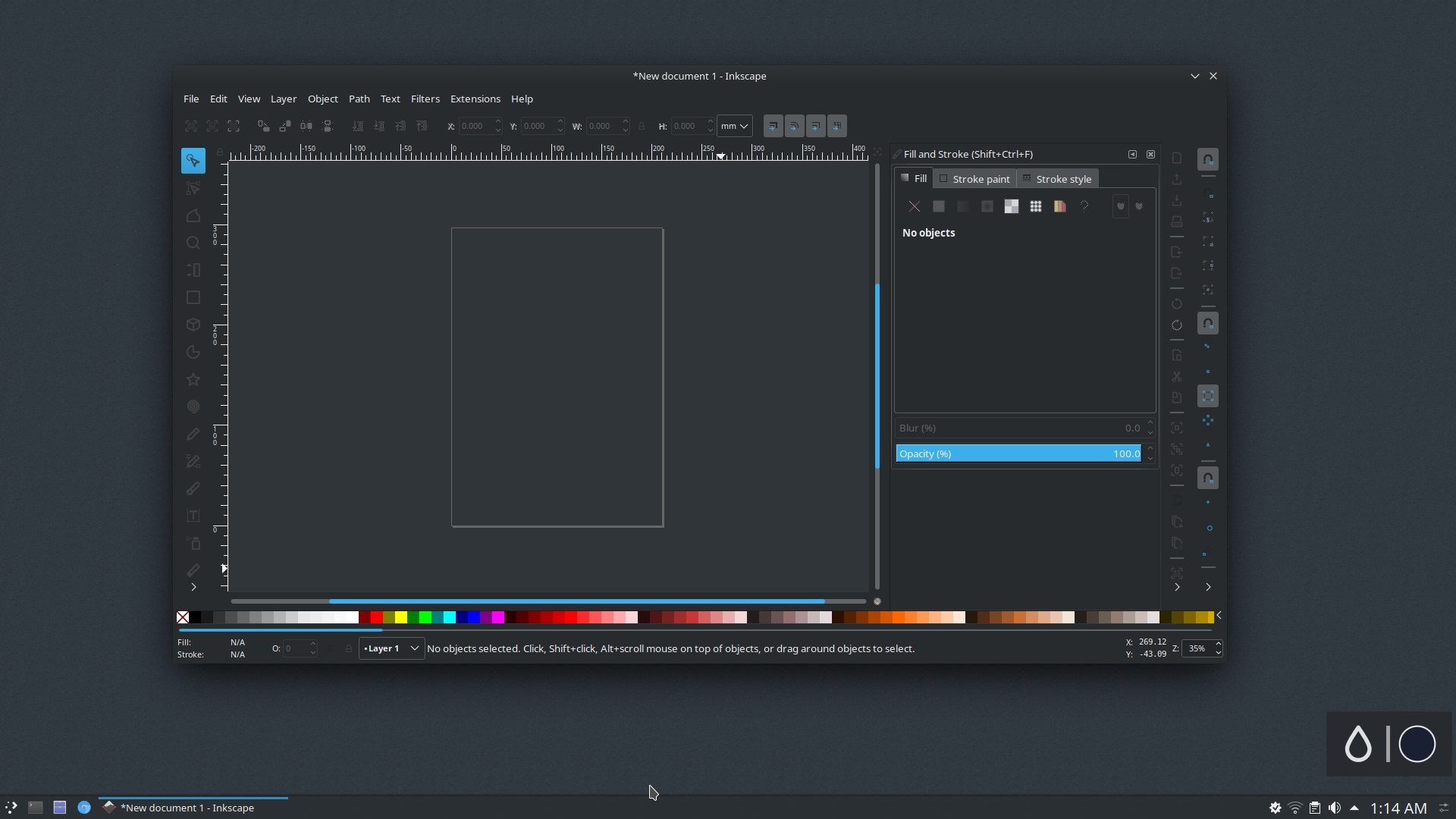This screenshot has width=1456, height=819.
Task: Open the Filters menu
Action: [425, 99]
